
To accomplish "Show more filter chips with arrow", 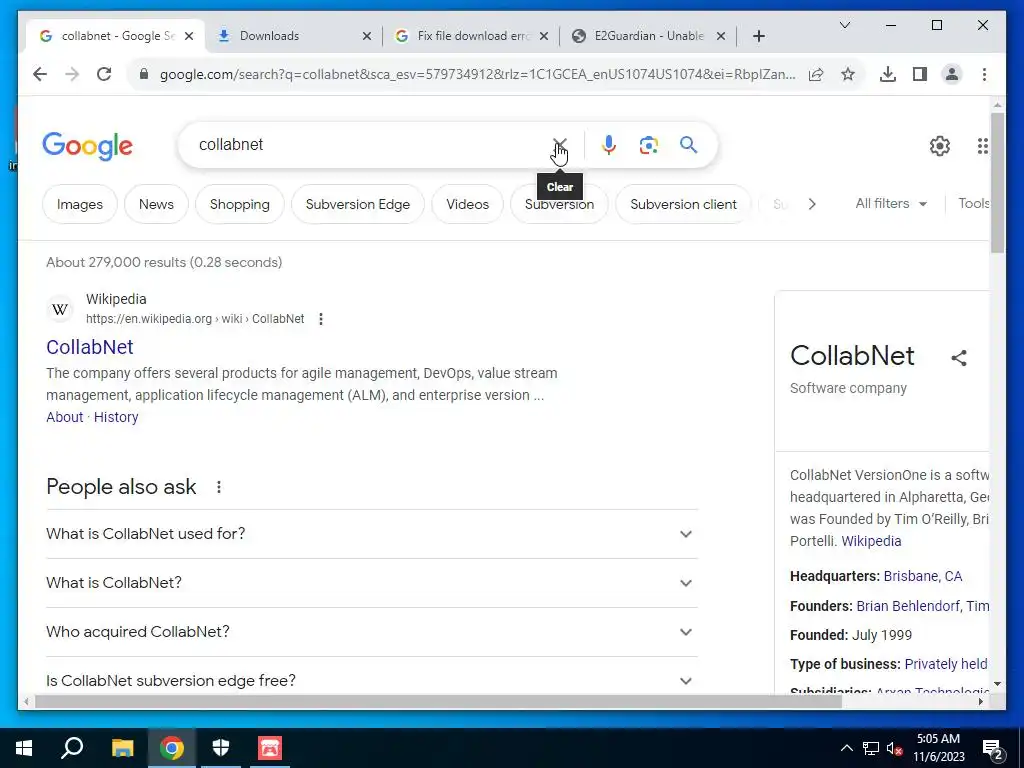I will (812, 204).
